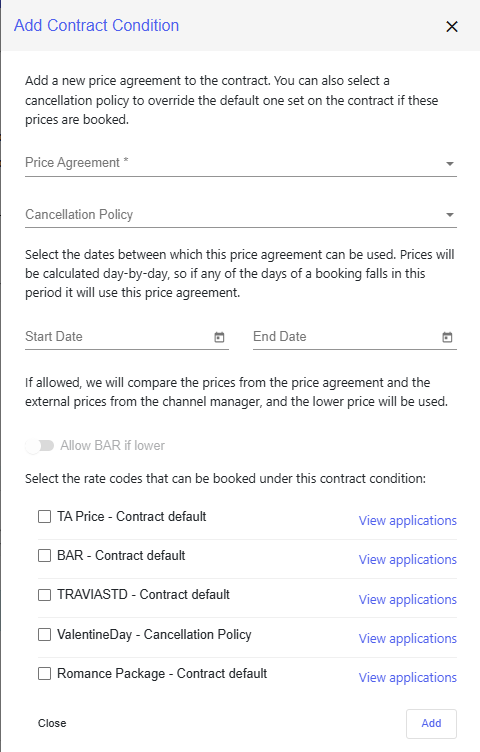Enable the Romance Package checkbox

point(45,674)
